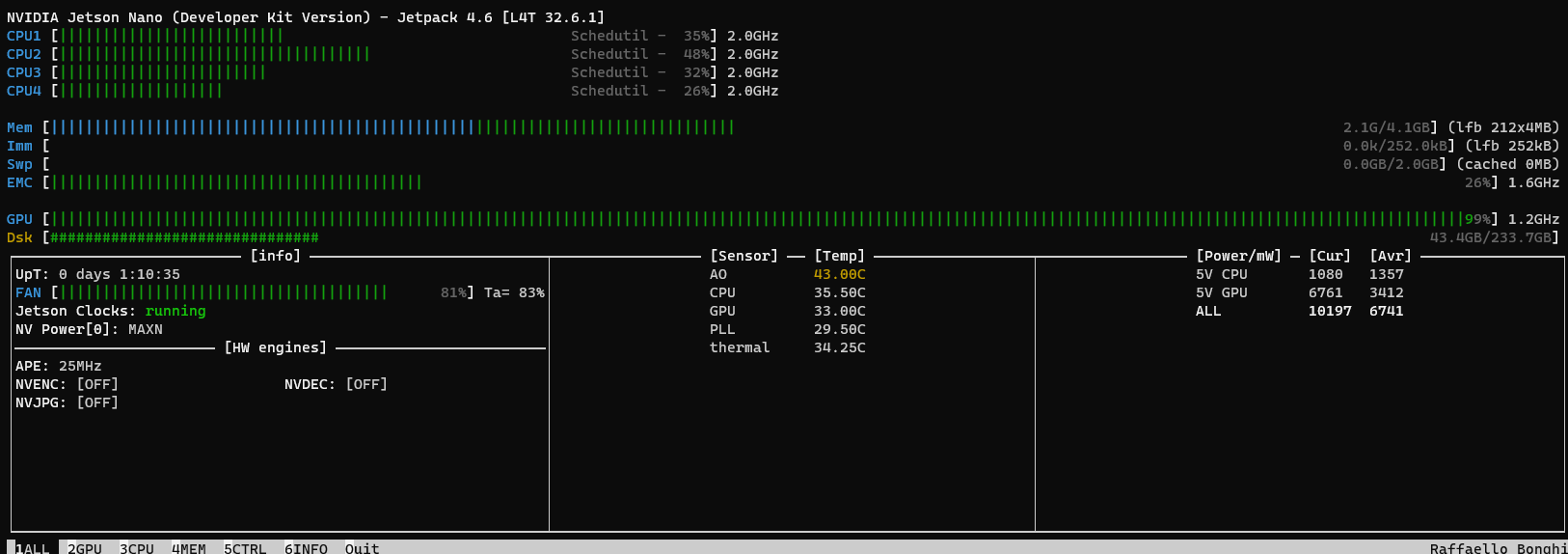Click the CPU temperature 35.50C

(840, 292)
